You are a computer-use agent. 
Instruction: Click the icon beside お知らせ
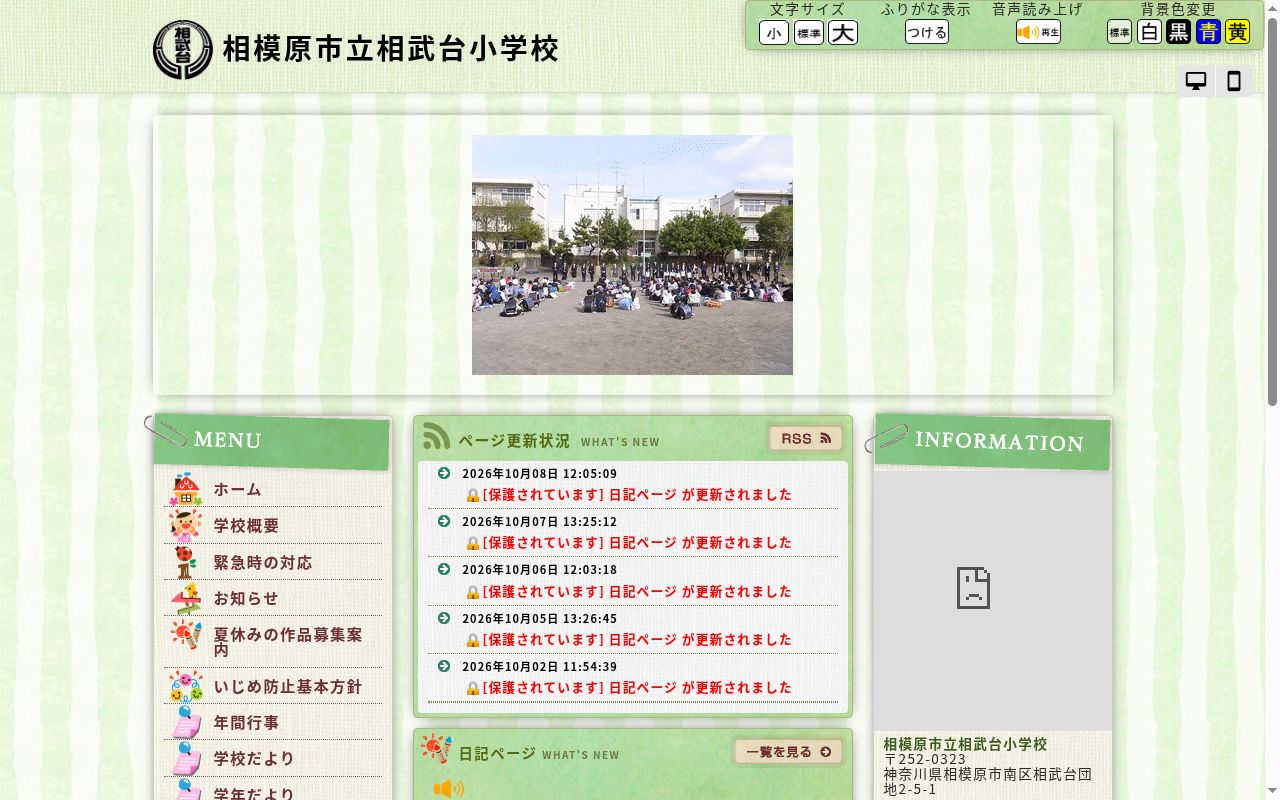(186, 598)
